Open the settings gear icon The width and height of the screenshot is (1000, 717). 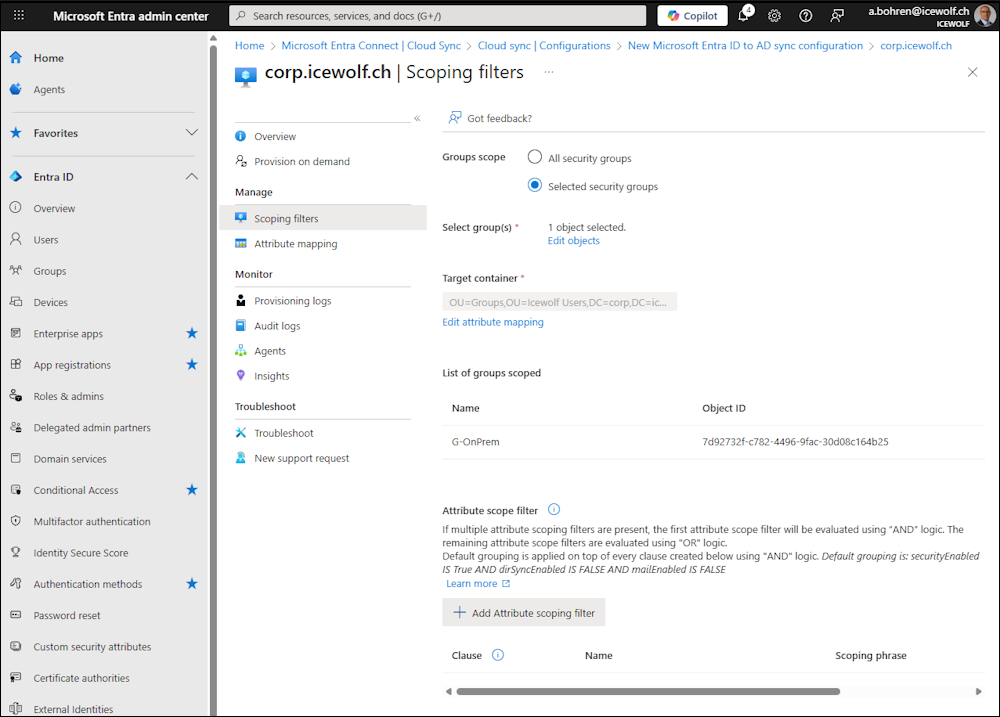774,16
